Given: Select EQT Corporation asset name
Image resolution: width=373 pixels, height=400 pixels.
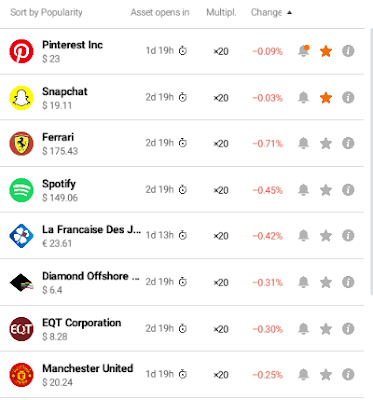Looking at the screenshot, I should [82, 323].
